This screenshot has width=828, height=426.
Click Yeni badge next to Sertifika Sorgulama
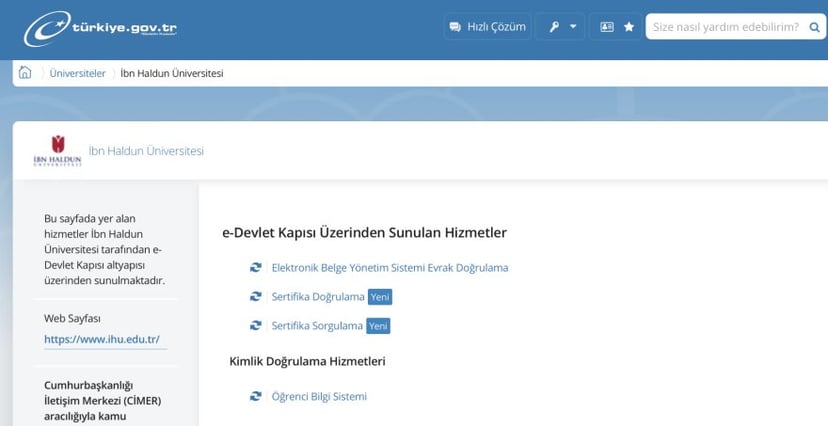point(378,326)
